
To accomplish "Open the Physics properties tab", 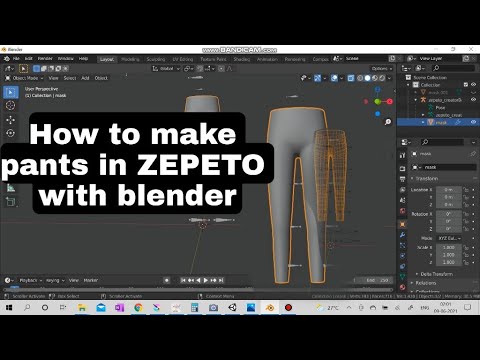I will [x=403, y=256].
